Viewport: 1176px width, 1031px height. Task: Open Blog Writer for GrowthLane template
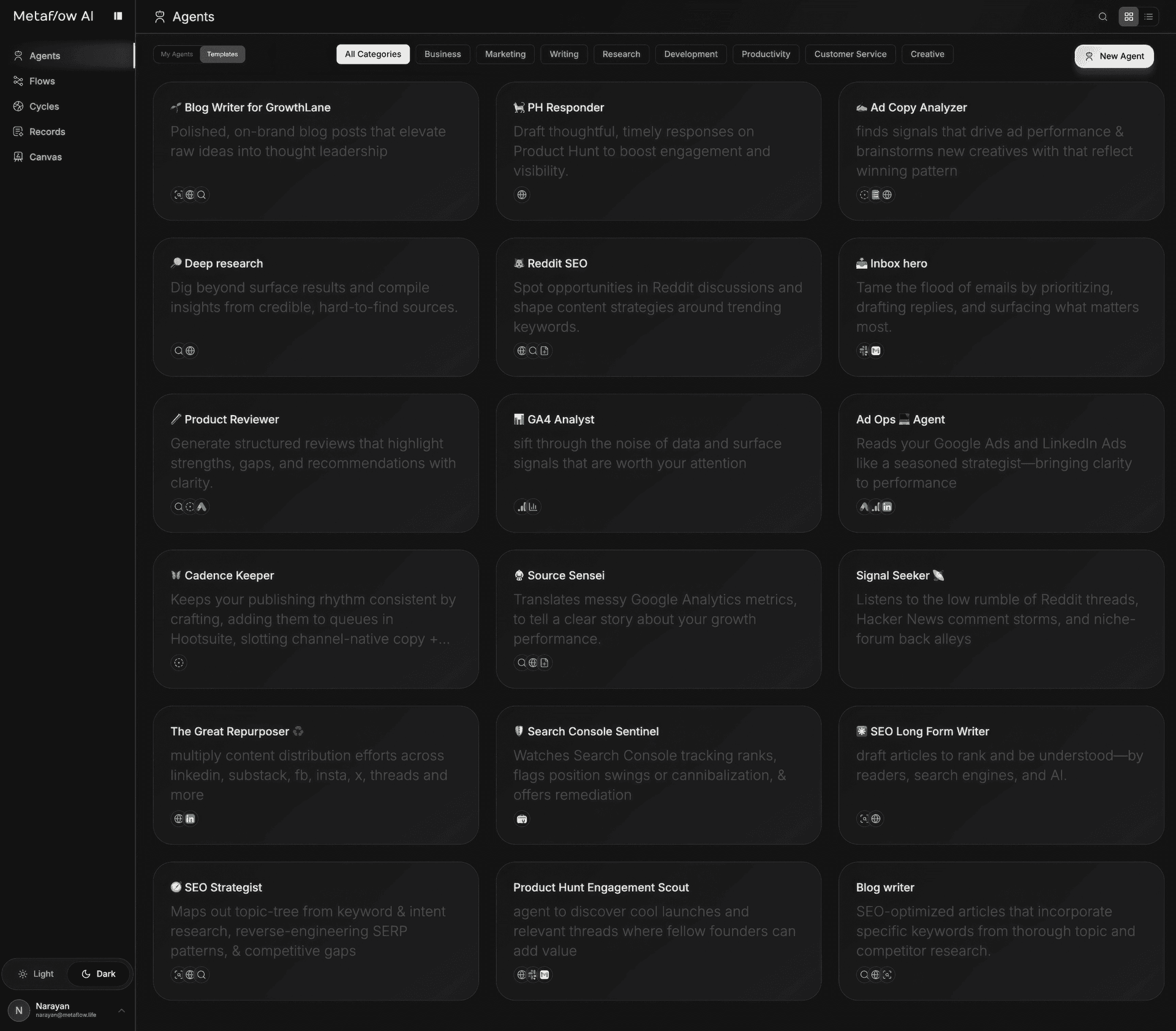(x=316, y=151)
